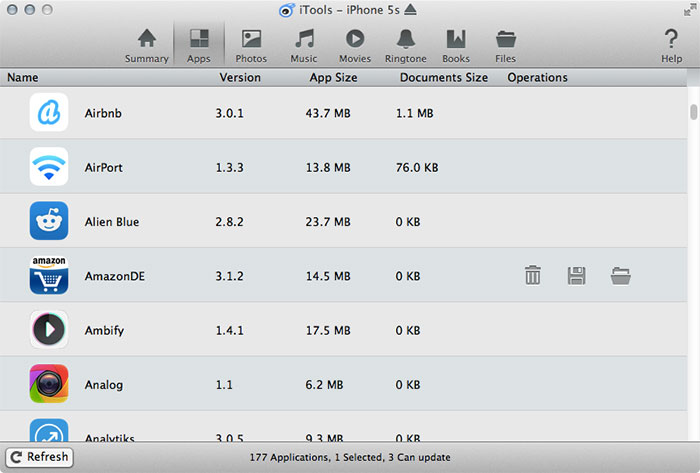Open the Ringtone section
This screenshot has height=473, width=700.
tap(405, 46)
